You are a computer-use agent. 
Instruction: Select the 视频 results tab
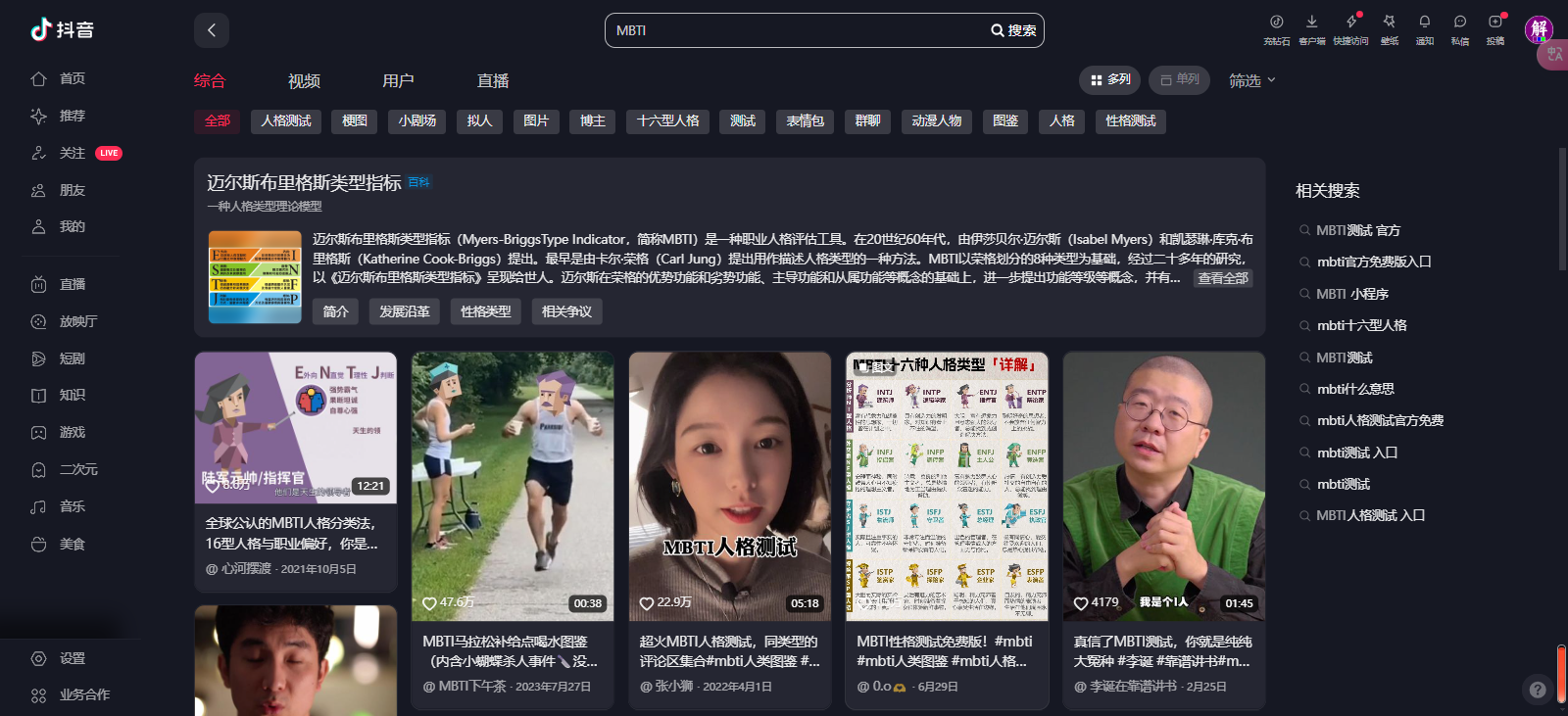click(x=304, y=80)
